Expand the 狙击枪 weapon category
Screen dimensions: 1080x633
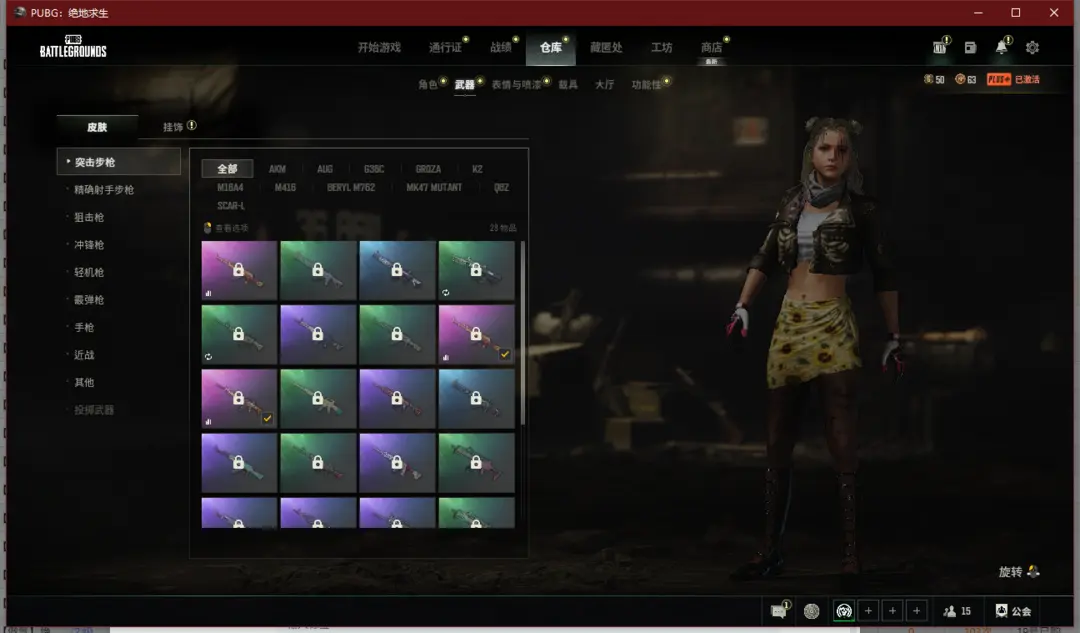coord(88,217)
